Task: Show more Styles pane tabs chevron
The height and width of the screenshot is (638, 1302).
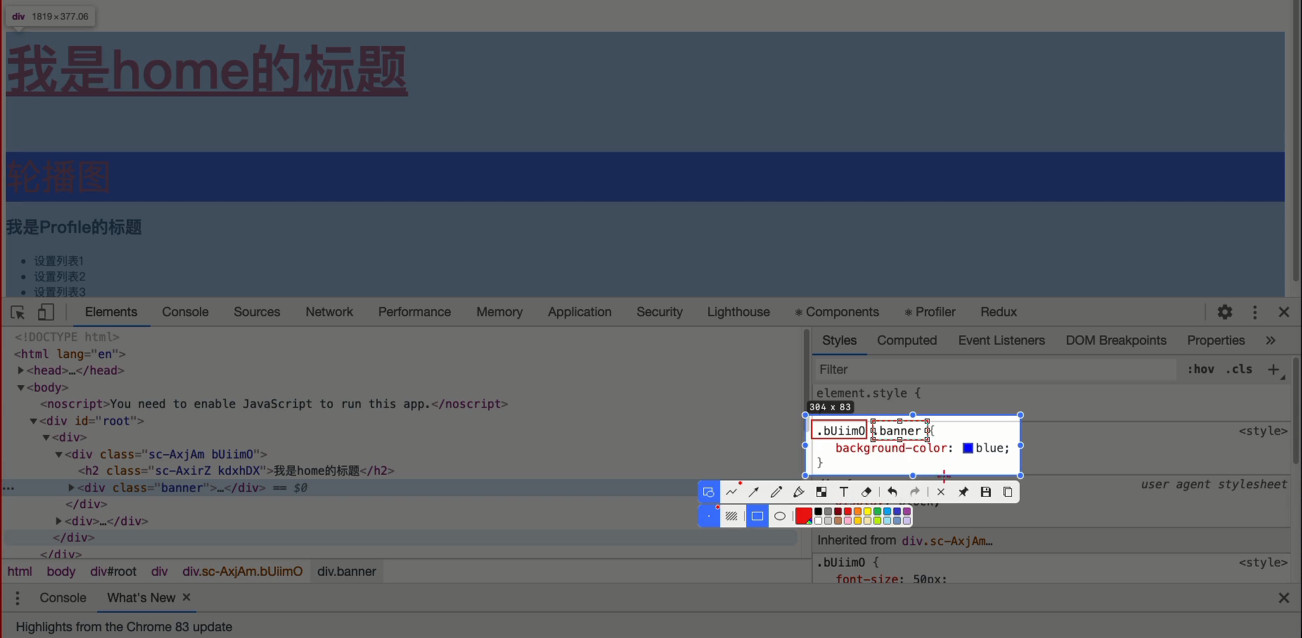Action: pyautogui.click(x=1270, y=340)
